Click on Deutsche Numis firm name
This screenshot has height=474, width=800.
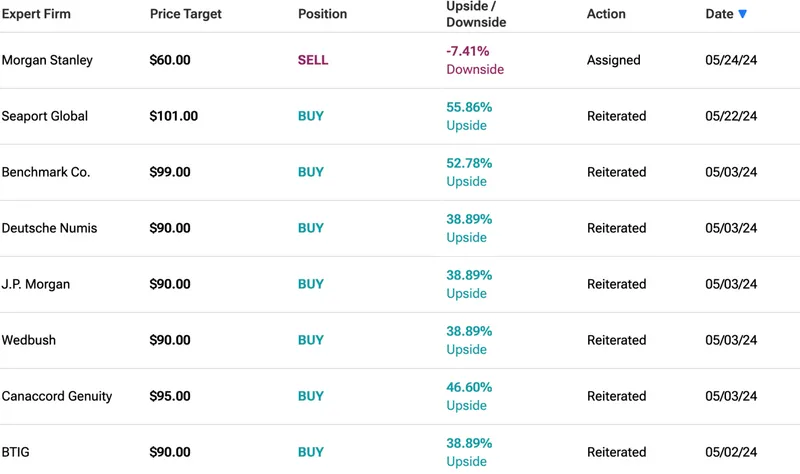pos(50,228)
